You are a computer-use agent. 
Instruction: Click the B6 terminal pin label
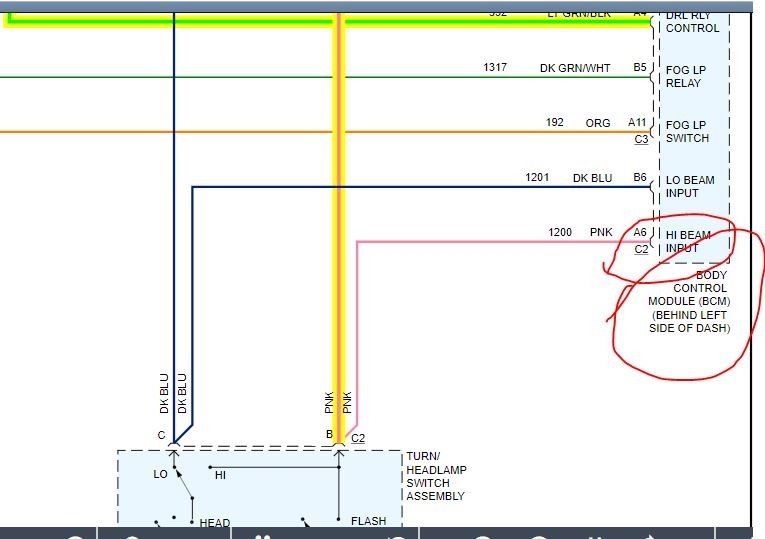[x=640, y=177]
